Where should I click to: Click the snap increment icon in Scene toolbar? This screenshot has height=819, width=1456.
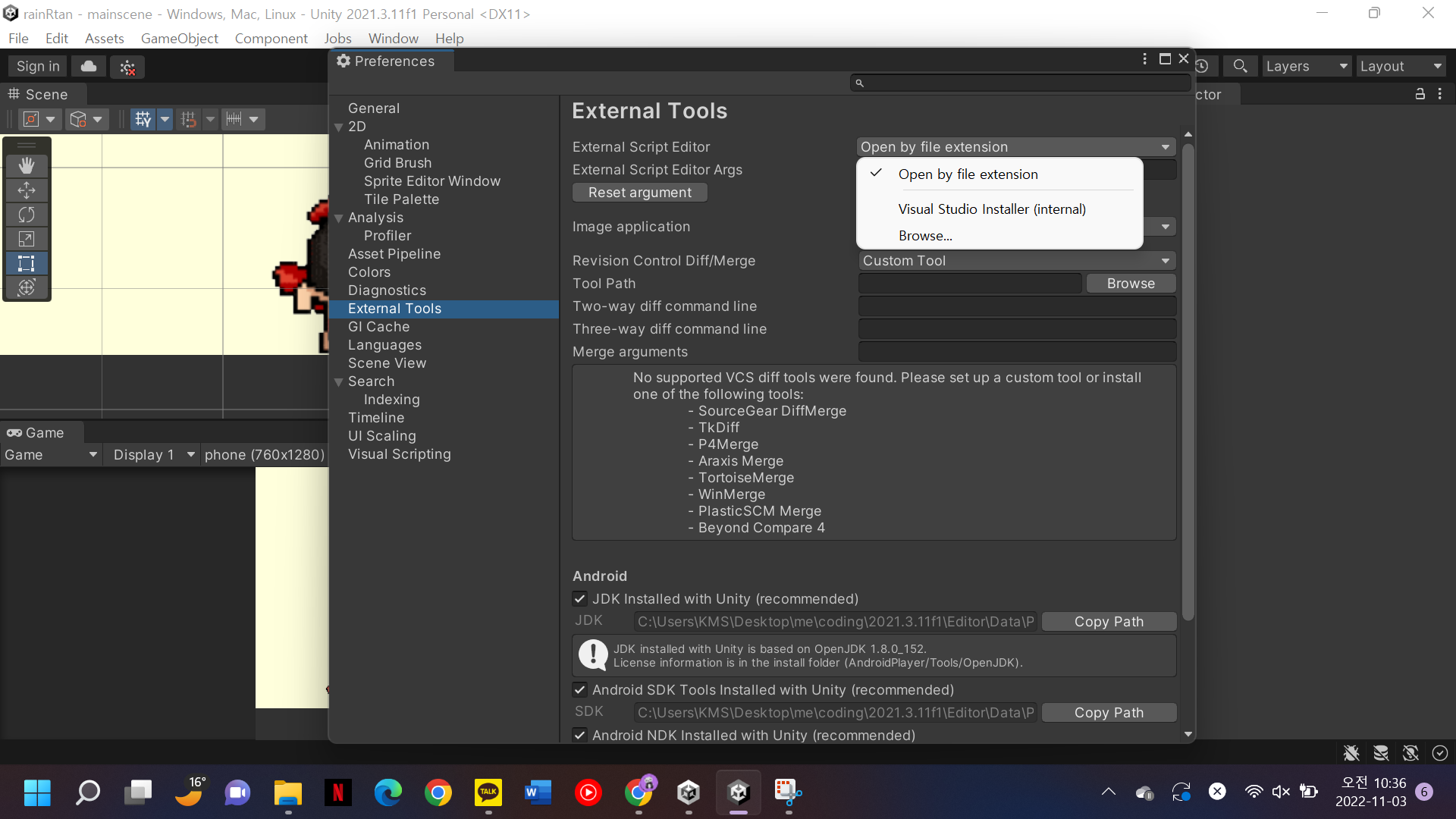(x=189, y=119)
